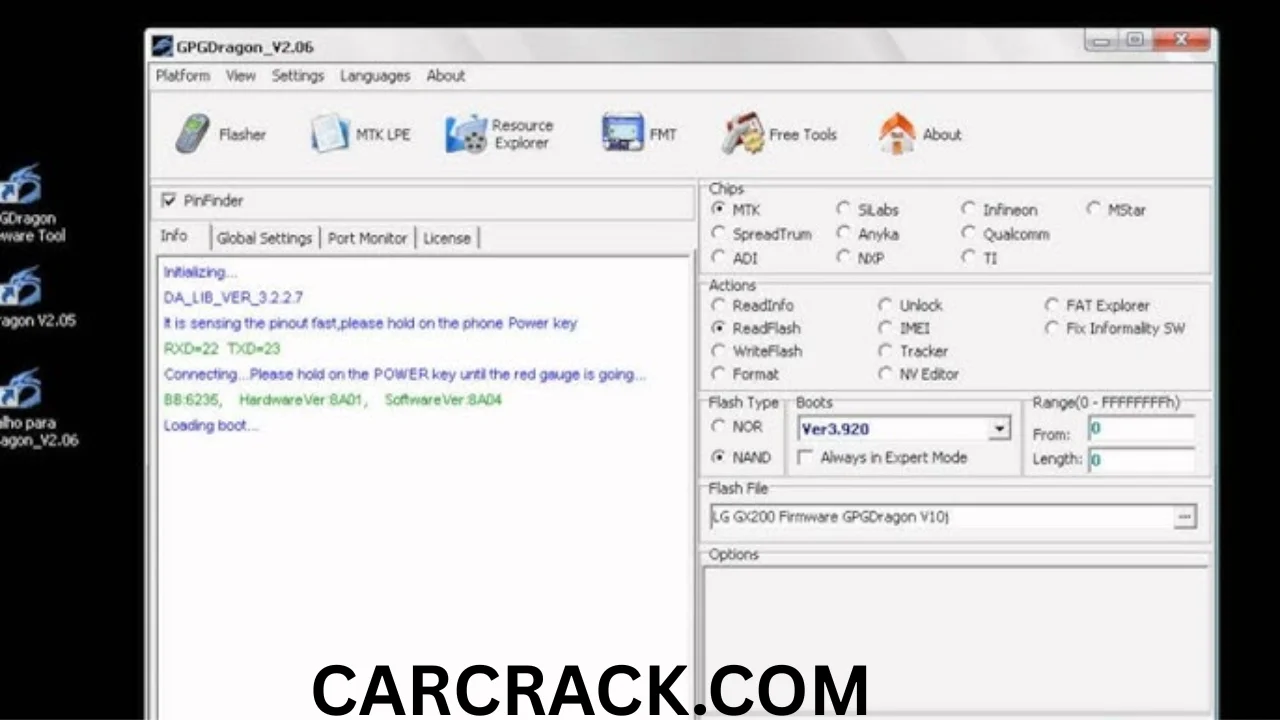Click the Options panel text area

click(x=955, y=642)
